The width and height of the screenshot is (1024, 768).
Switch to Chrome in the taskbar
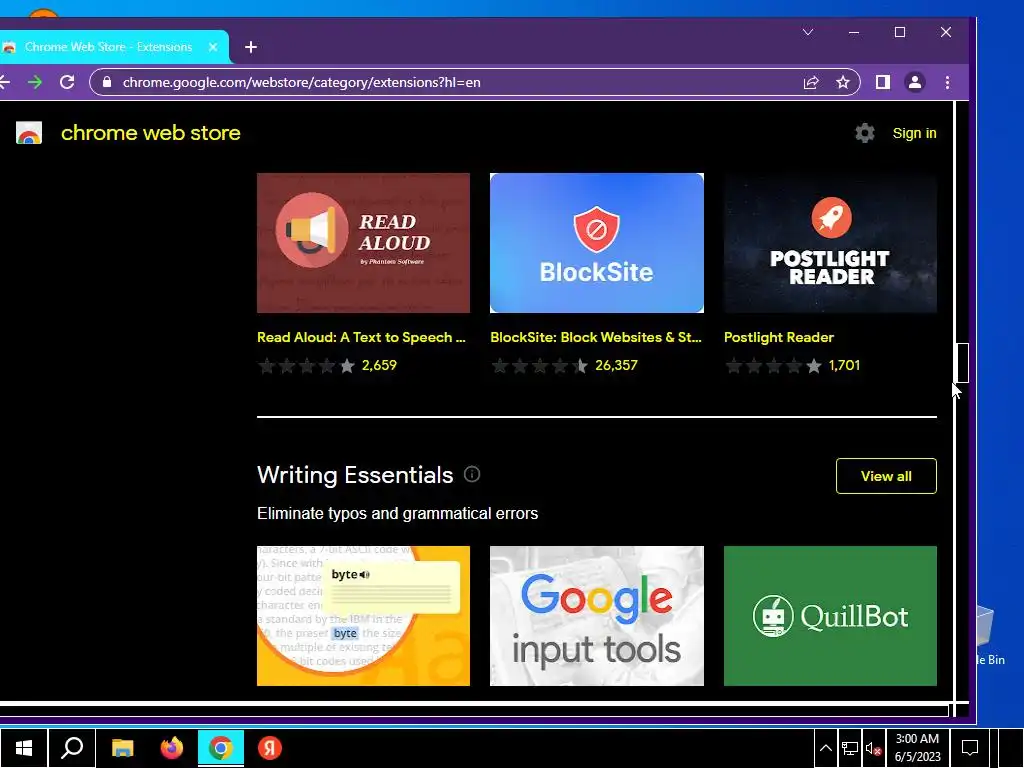(221, 748)
